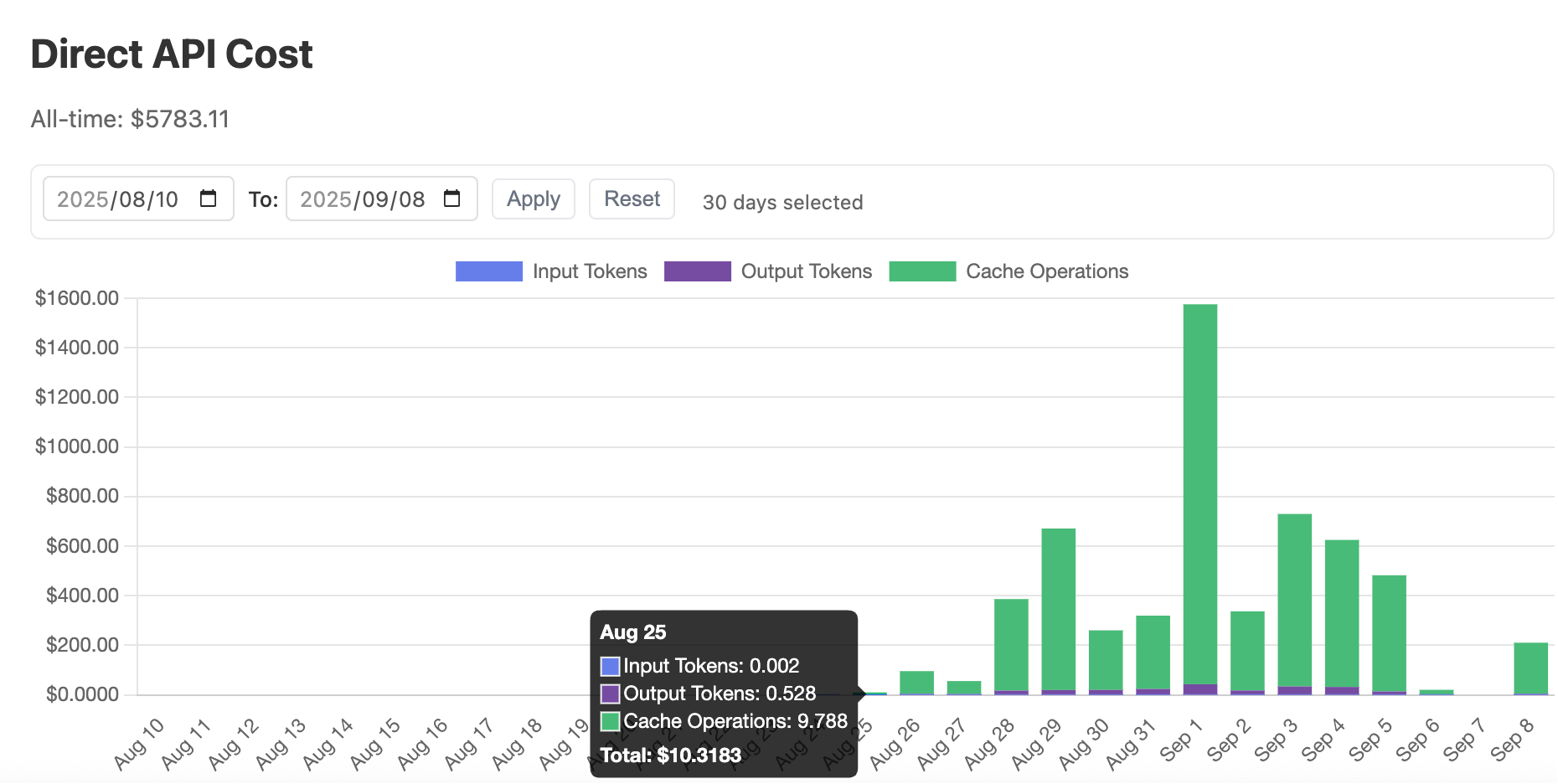Click the blue Input Tokens legend swatch
The image size is (1558, 784).
(489, 271)
